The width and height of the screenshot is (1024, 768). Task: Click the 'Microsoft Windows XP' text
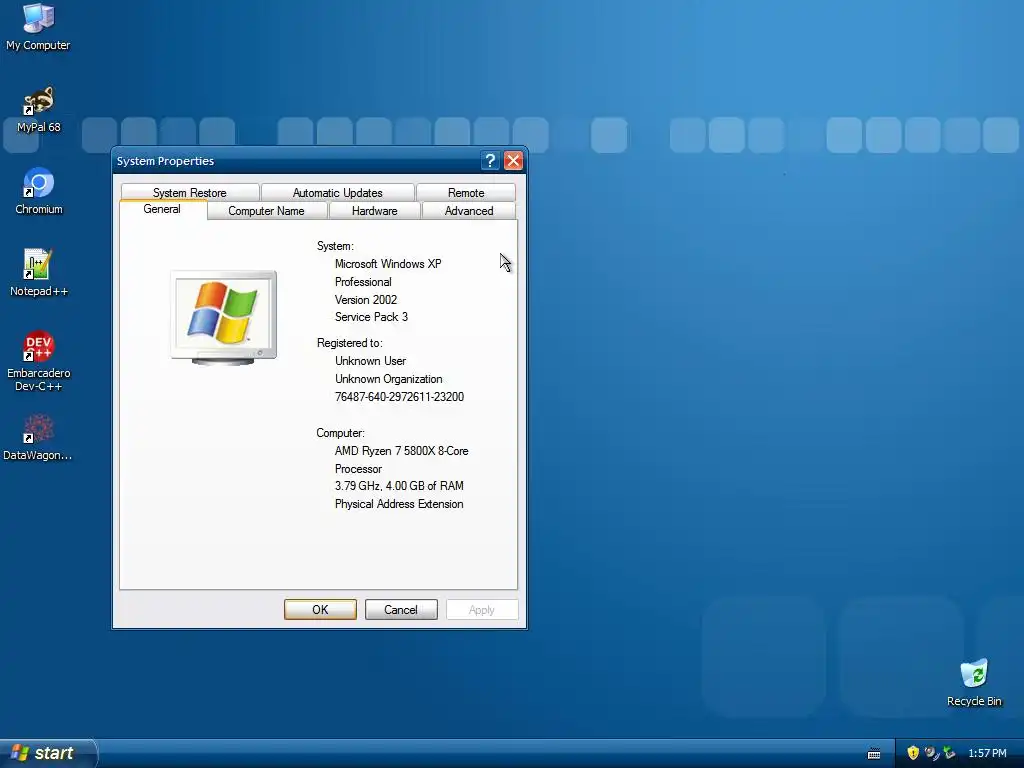click(x=388, y=264)
